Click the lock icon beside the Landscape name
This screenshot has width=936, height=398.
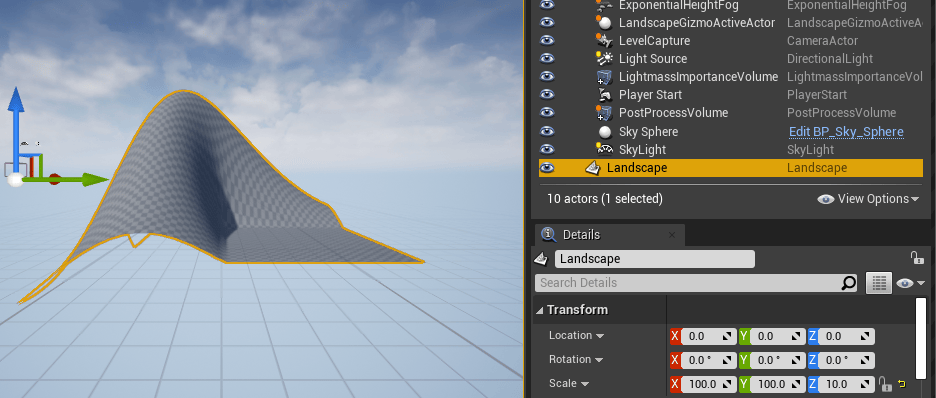point(916,258)
